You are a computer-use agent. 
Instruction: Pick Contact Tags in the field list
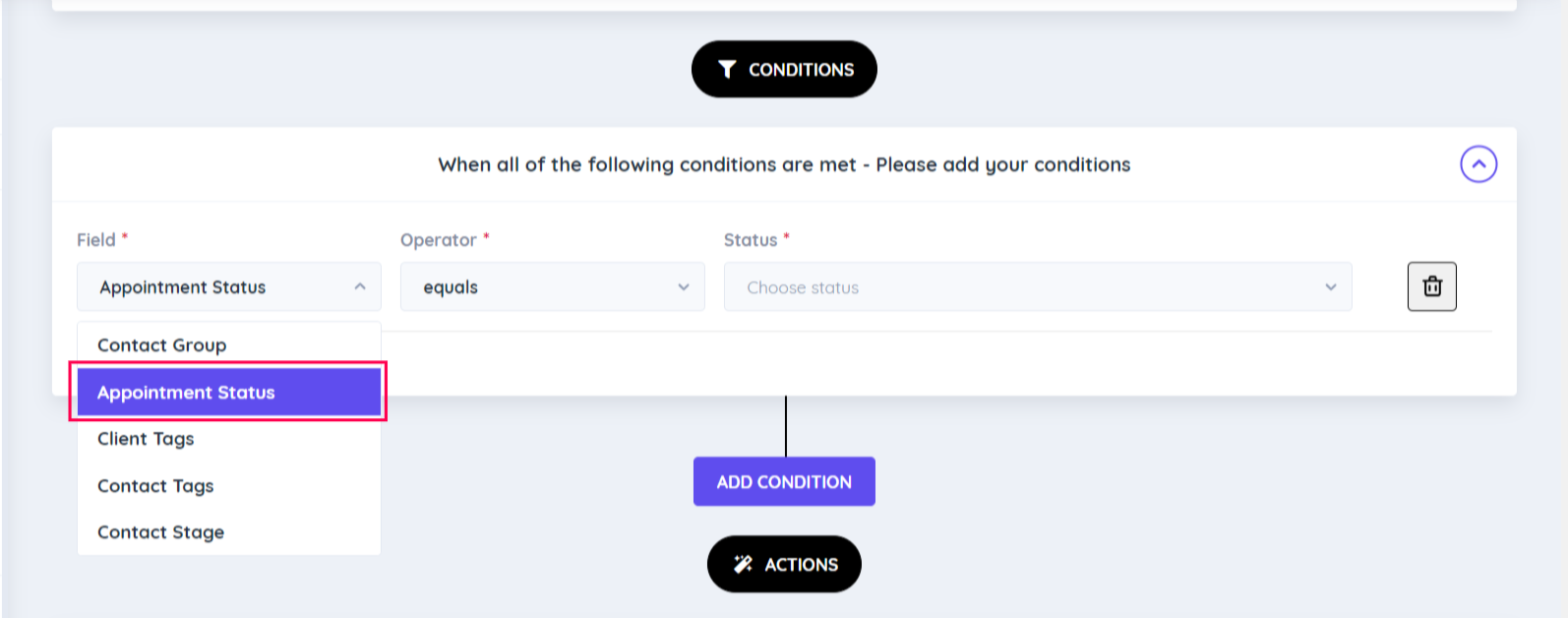pos(155,486)
